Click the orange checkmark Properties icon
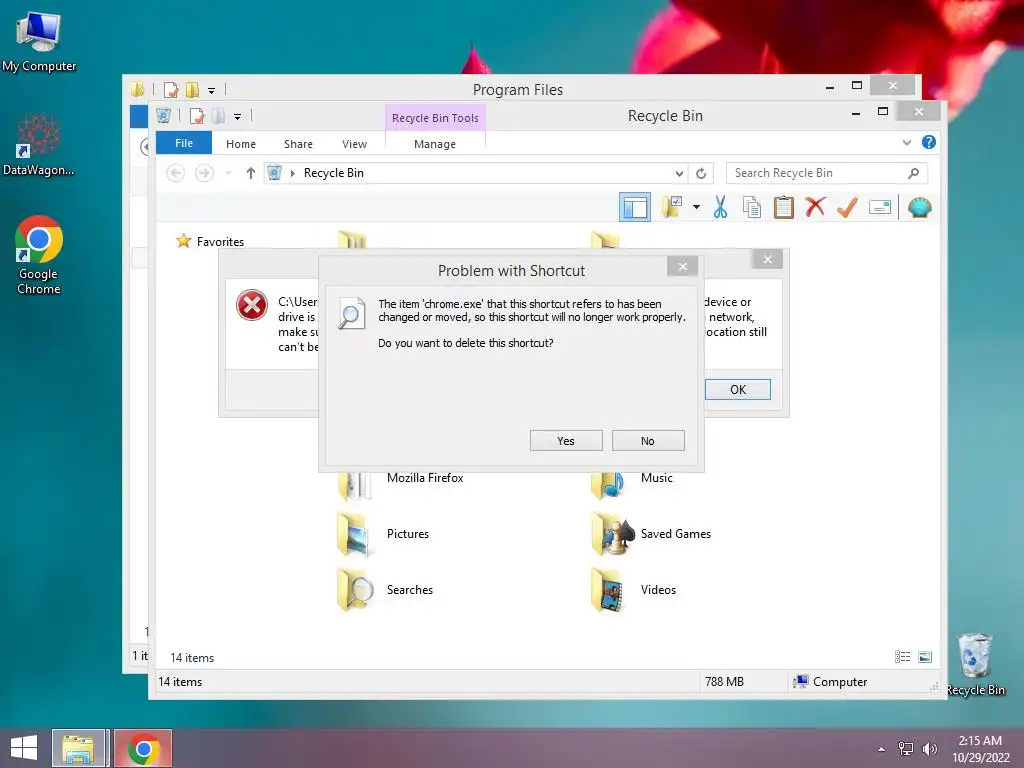The width and height of the screenshot is (1024, 768). pyautogui.click(x=847, y=208)
